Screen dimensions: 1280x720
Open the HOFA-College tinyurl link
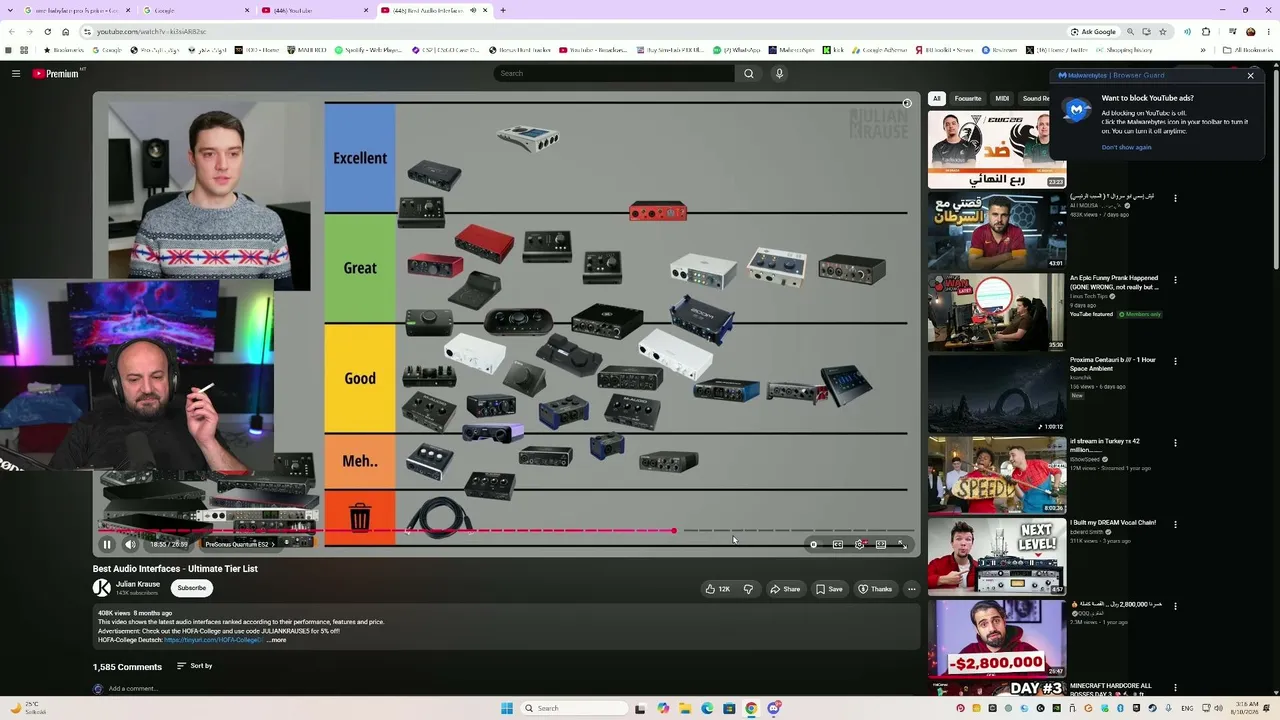pyautogui.click(x=213, y=640)
